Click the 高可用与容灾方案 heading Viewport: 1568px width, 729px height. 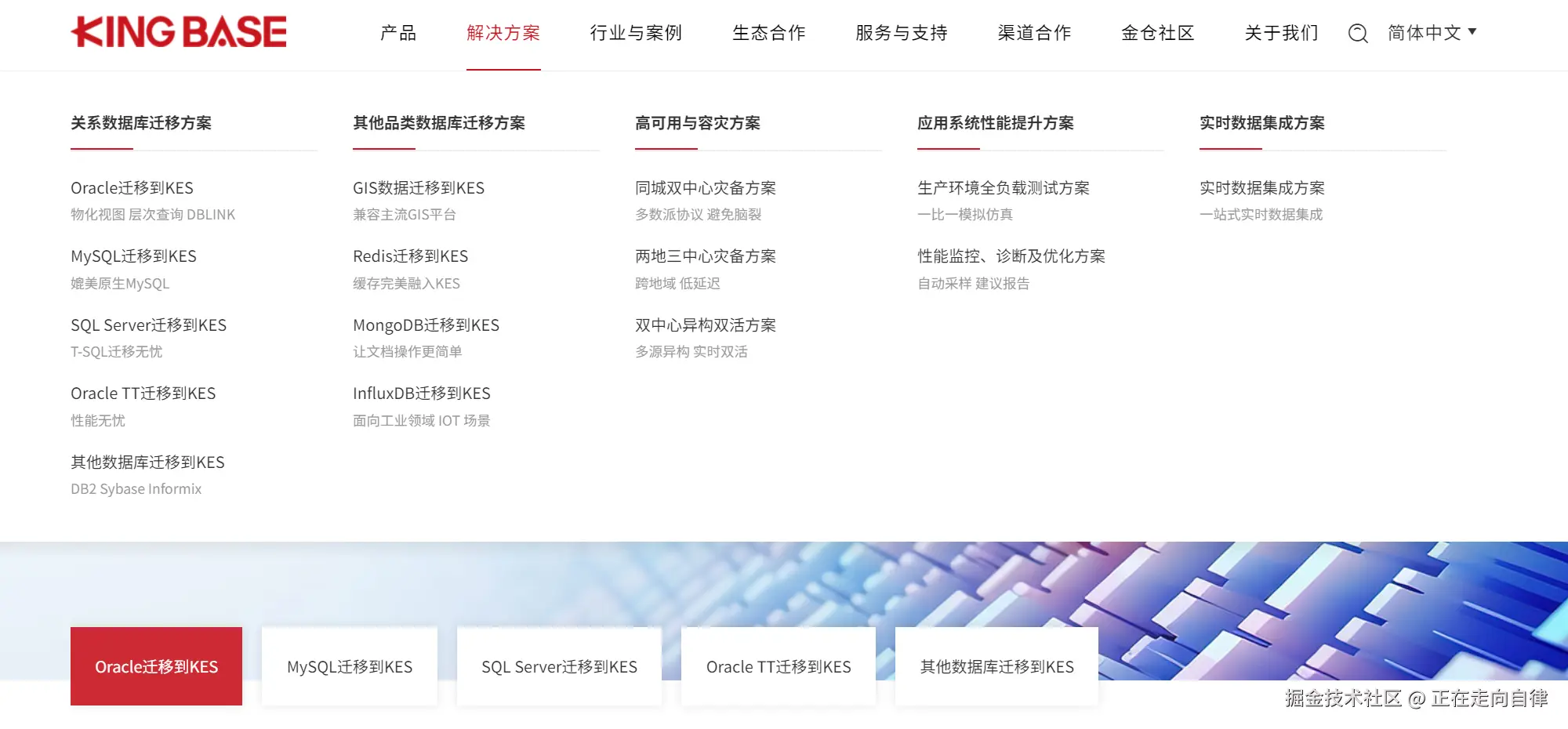[698, 123]
